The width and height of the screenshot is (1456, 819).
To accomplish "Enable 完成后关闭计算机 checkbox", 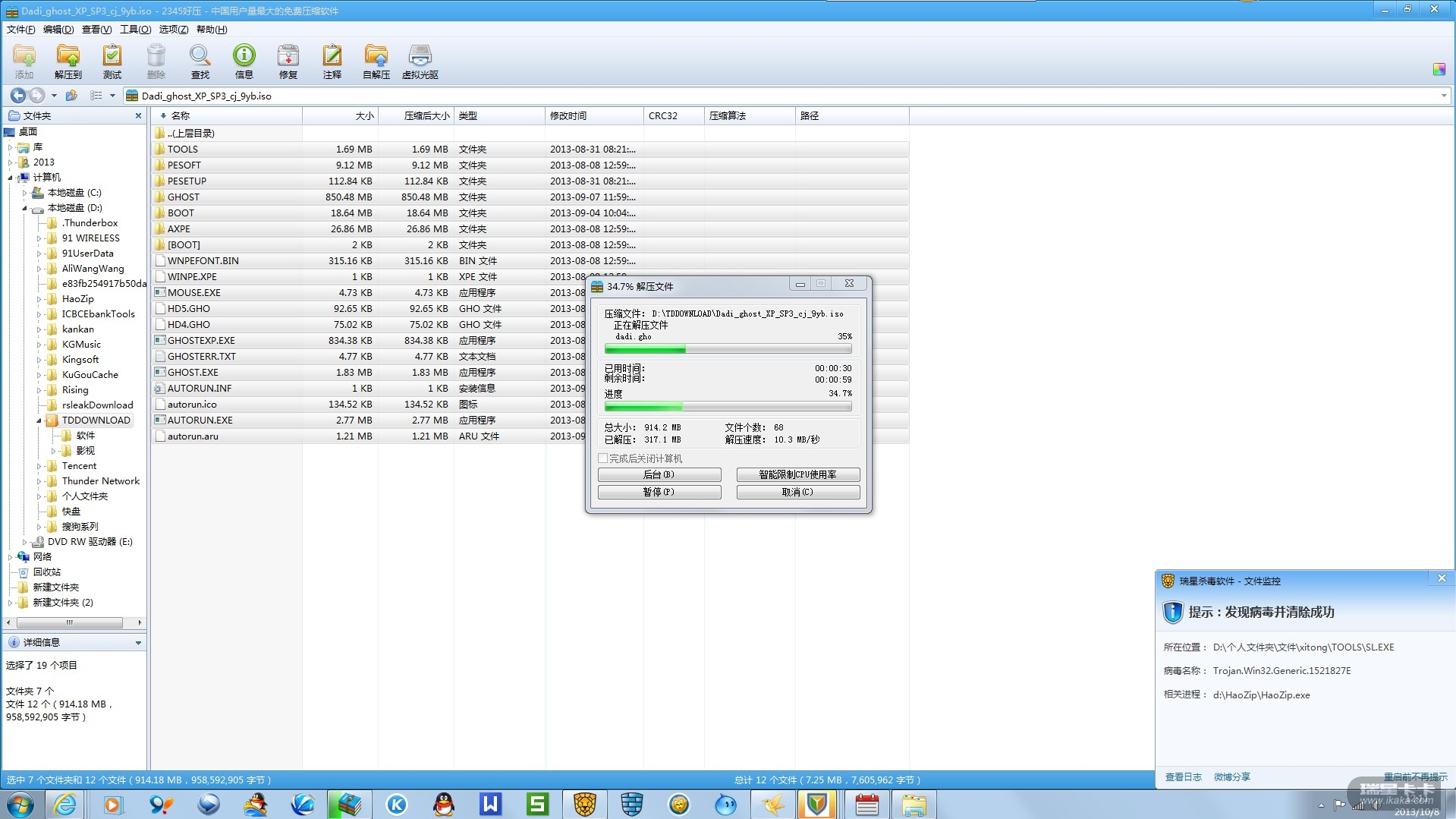I will click(603, 458).
